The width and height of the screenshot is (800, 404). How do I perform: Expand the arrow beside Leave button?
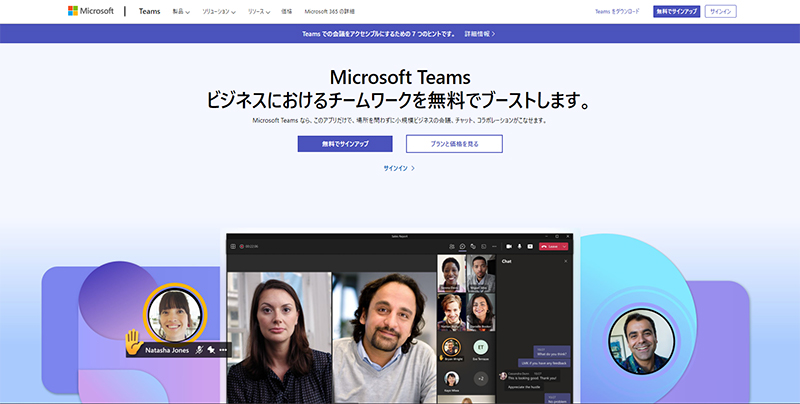(564, 246)
